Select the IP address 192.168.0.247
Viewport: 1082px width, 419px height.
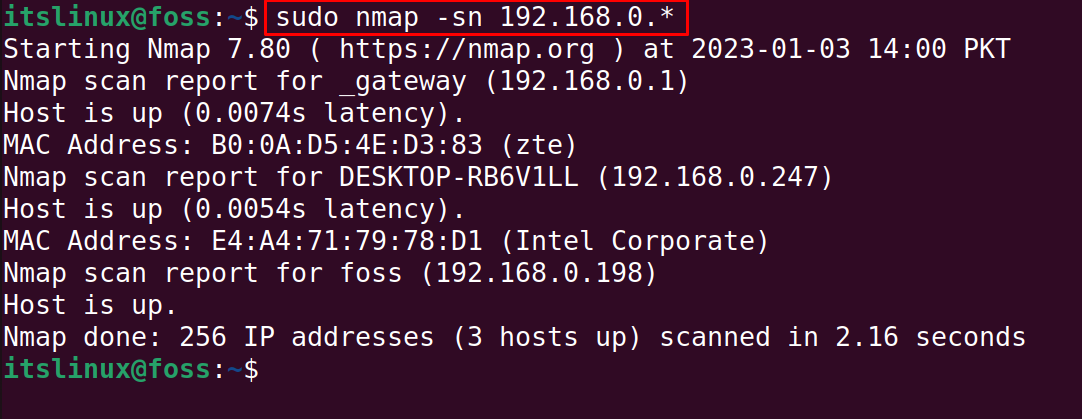714,178
